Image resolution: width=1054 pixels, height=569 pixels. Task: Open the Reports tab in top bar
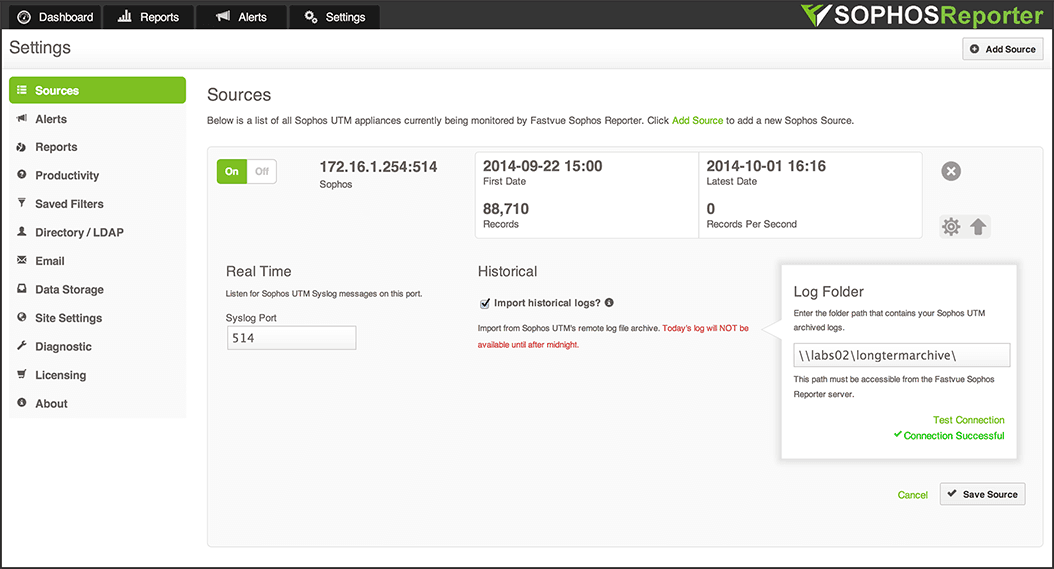coord(148,17)
